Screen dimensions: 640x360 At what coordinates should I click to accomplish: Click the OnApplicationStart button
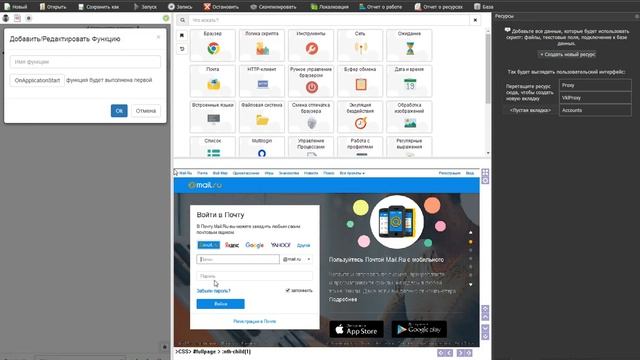(37, 80)
